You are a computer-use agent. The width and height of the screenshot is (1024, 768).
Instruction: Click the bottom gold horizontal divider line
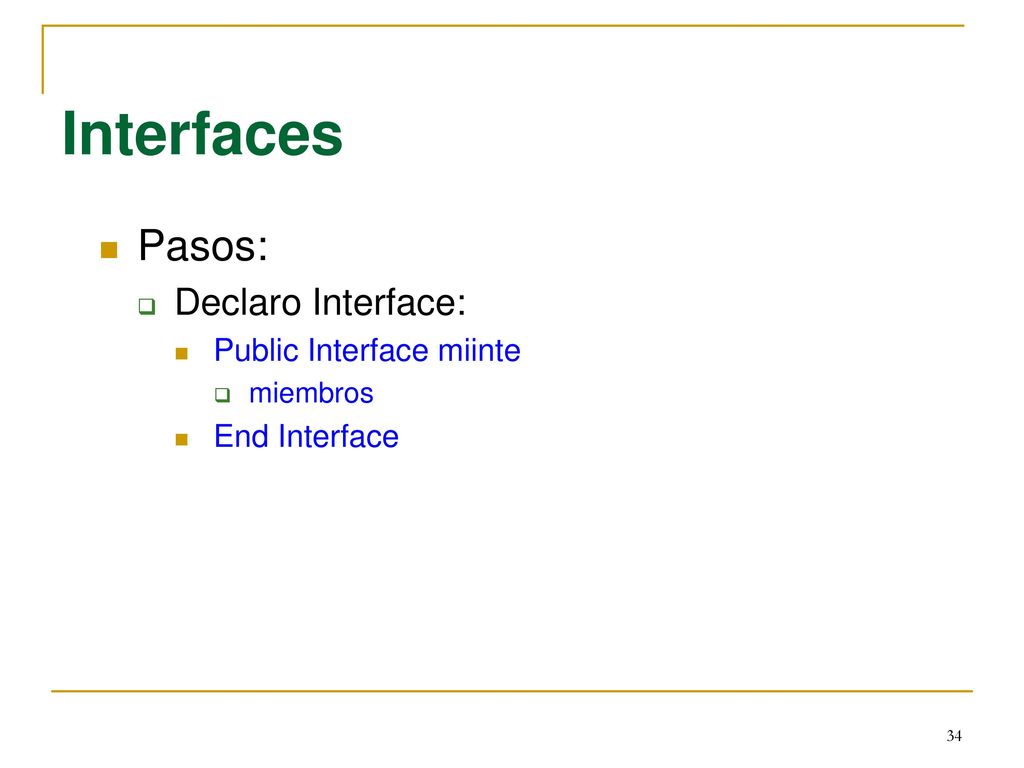tap(512, 691)
